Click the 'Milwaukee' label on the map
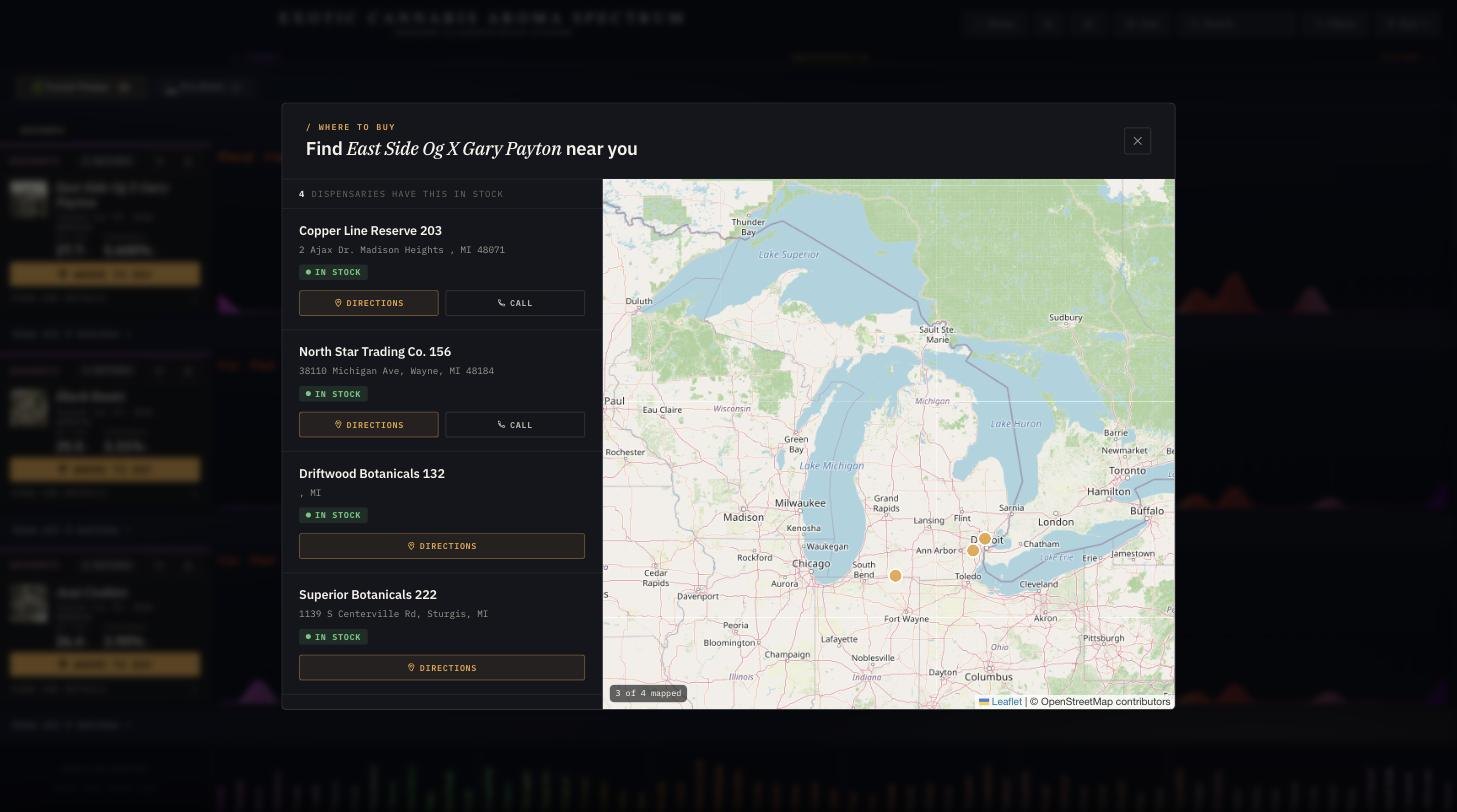 [800, 503]
